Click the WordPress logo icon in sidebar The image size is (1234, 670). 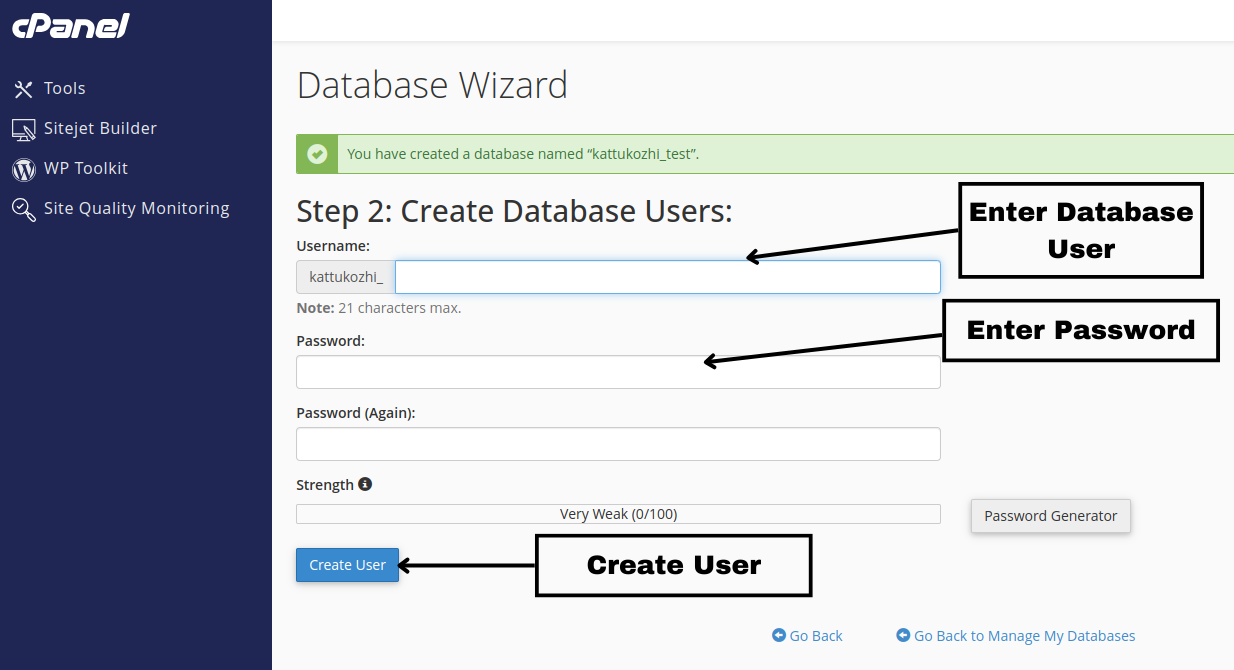point(24,169)
